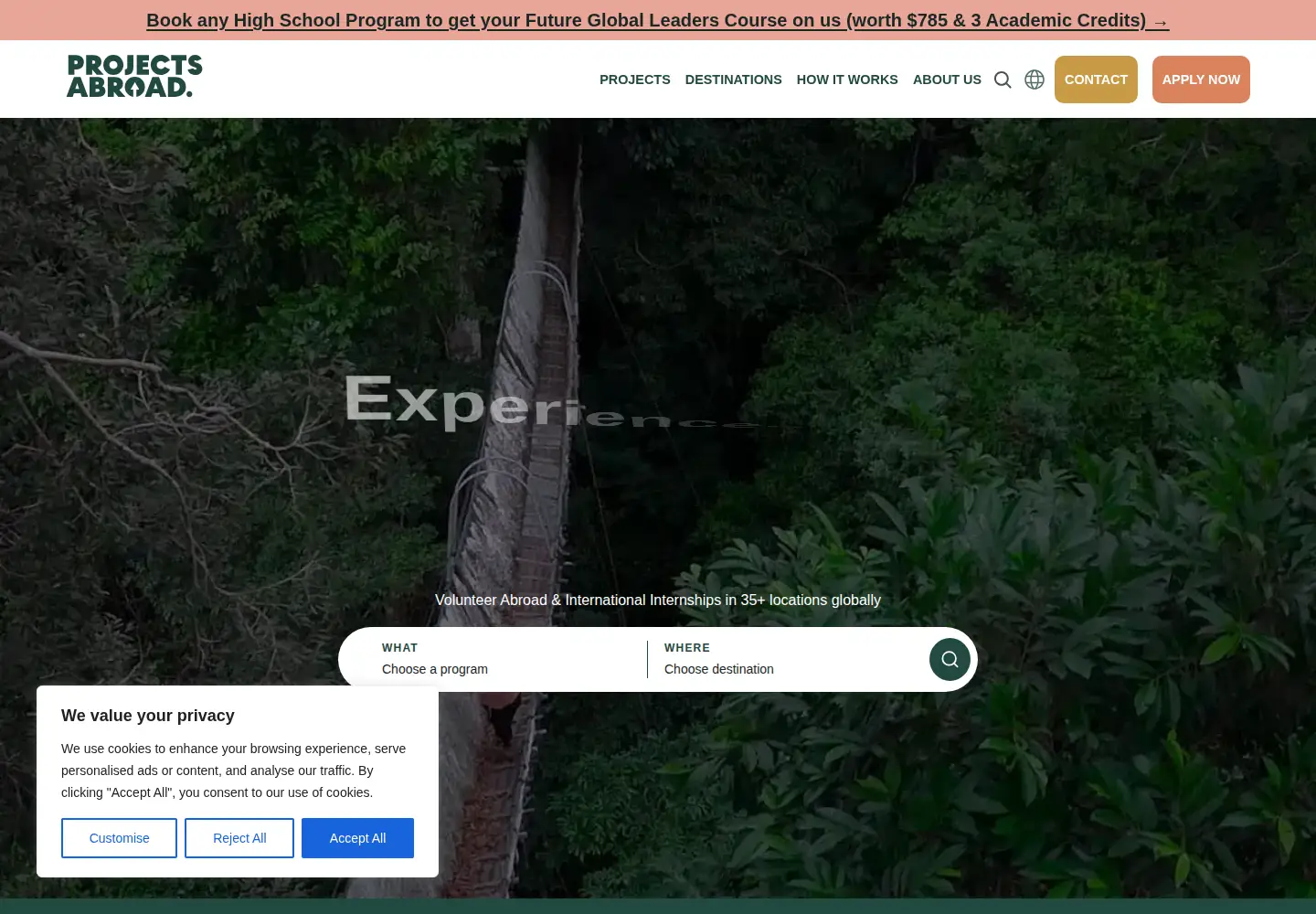Viewport: 1316px width, 914px height.
Task: Customise cookie preferences
Action: [119, 838]
